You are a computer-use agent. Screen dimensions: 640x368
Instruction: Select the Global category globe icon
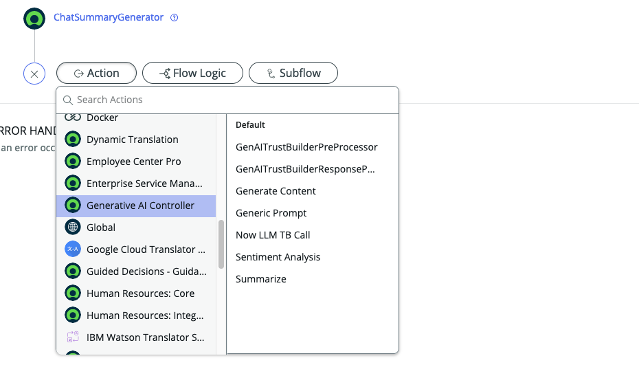point(73,227)
